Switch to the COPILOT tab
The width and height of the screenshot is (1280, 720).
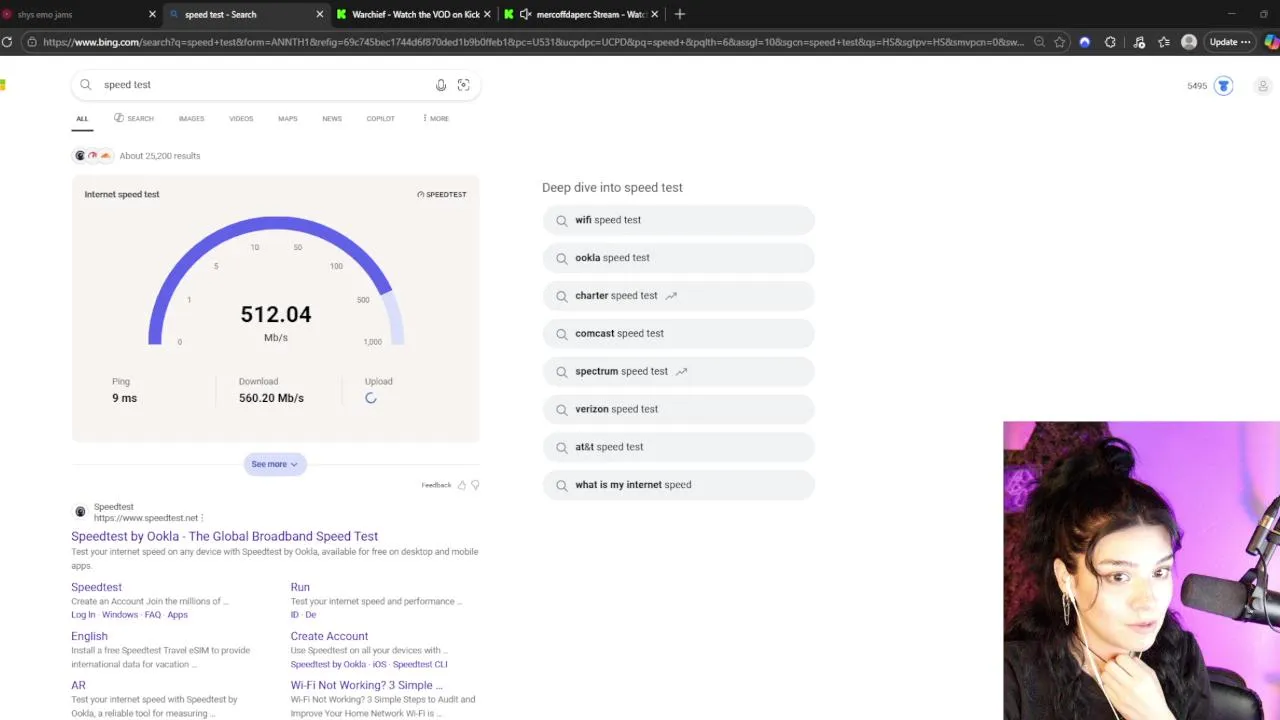click(x=380, y=118)
